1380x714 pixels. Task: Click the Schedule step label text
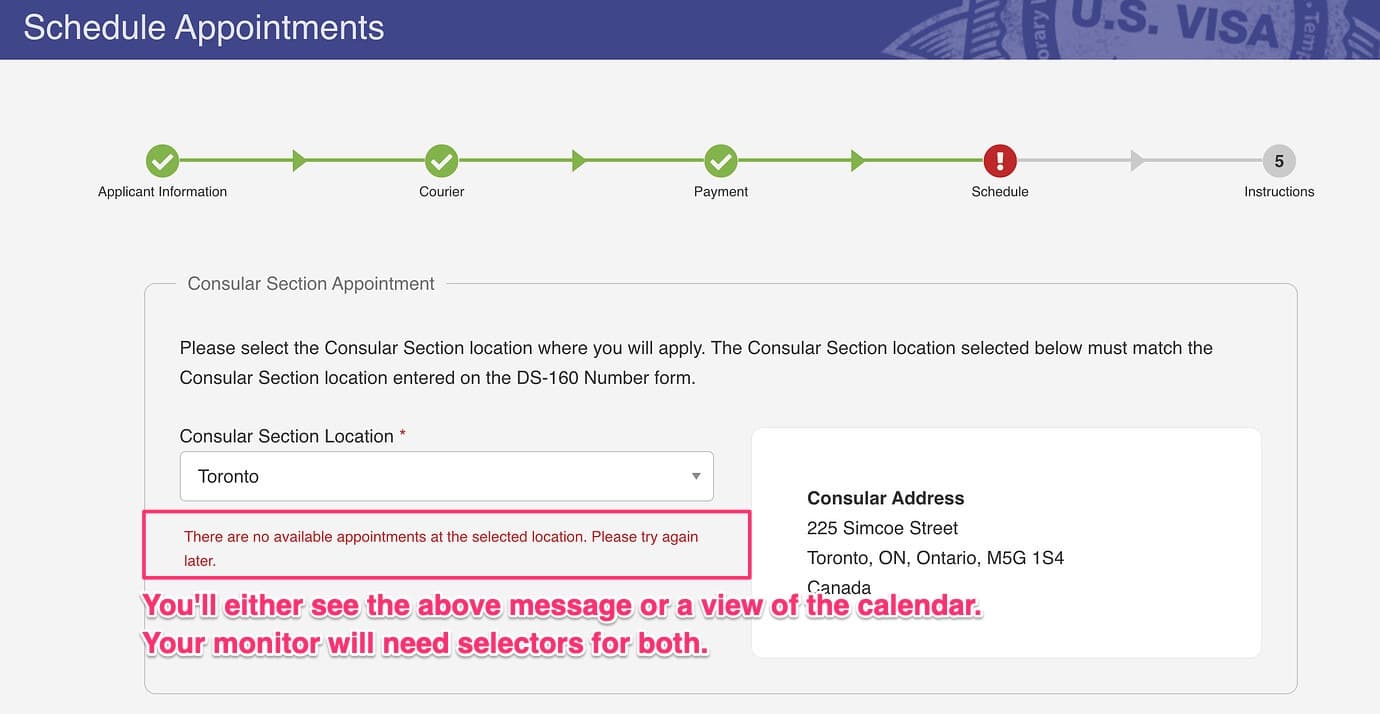(999, 191)
